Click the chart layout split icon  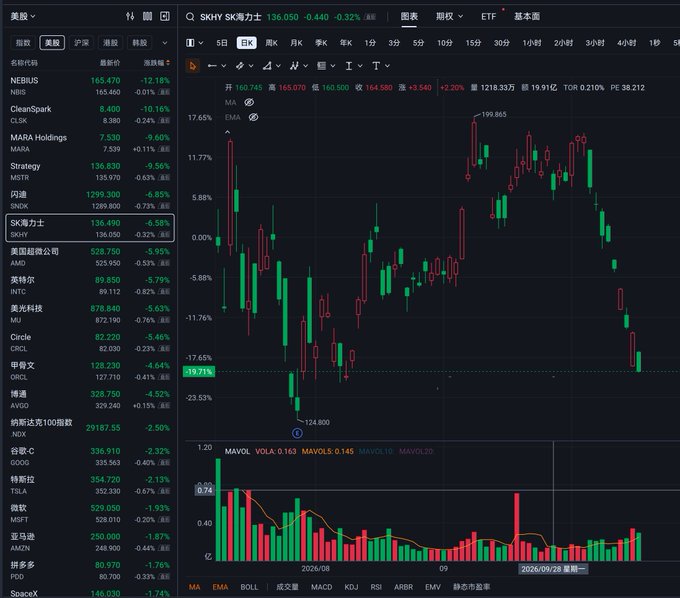[x=190, y=42]
